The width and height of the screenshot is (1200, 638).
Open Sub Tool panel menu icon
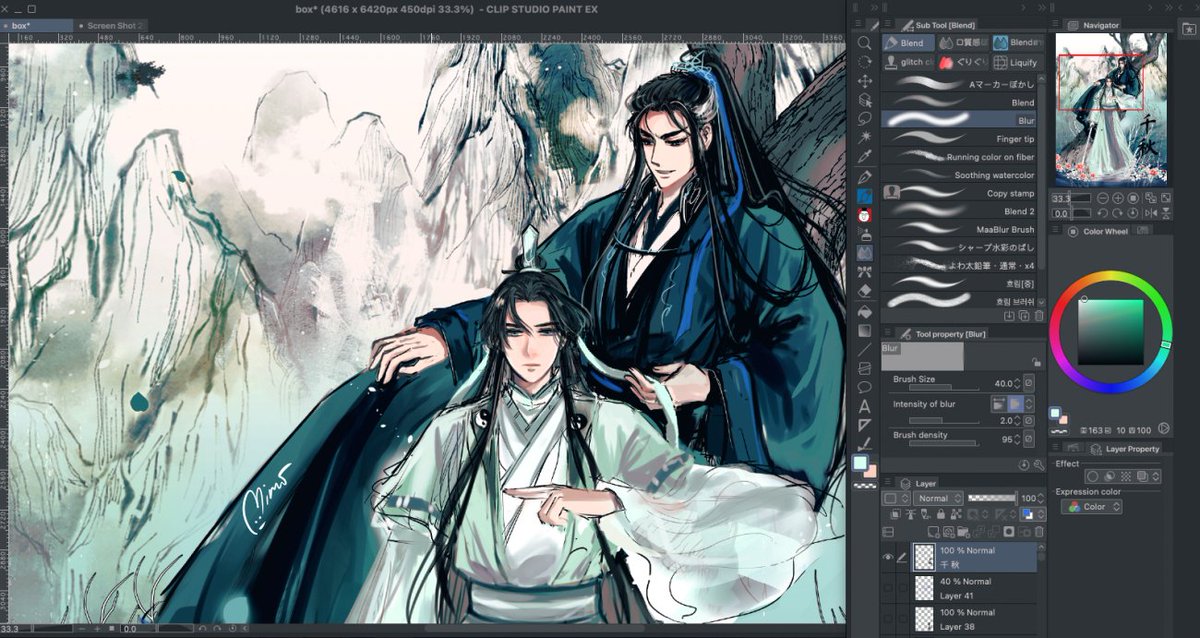(x=888, y=25)
